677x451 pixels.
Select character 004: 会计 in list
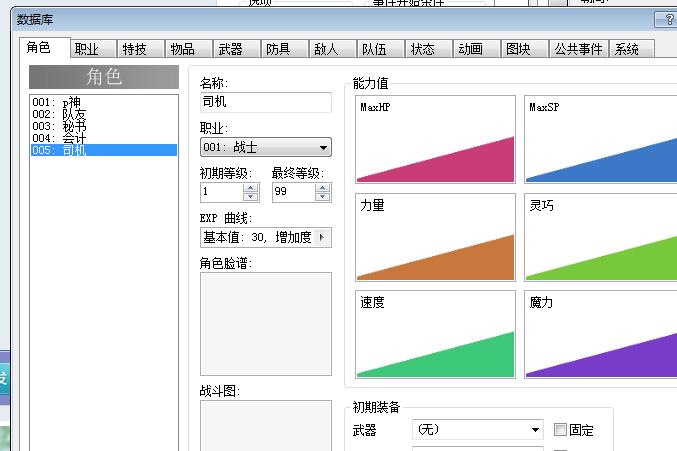coord(104,139)
